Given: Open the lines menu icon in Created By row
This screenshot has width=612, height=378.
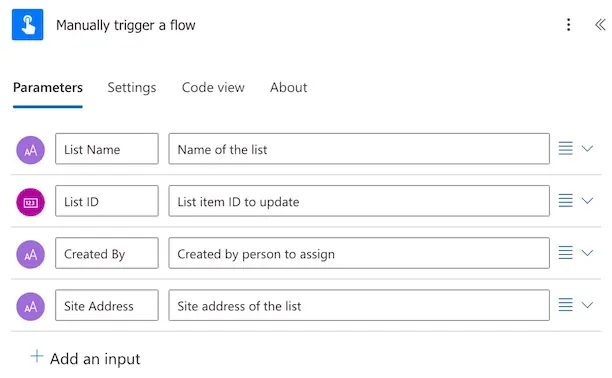Looking at the screenshot, I should coord(566,253).
